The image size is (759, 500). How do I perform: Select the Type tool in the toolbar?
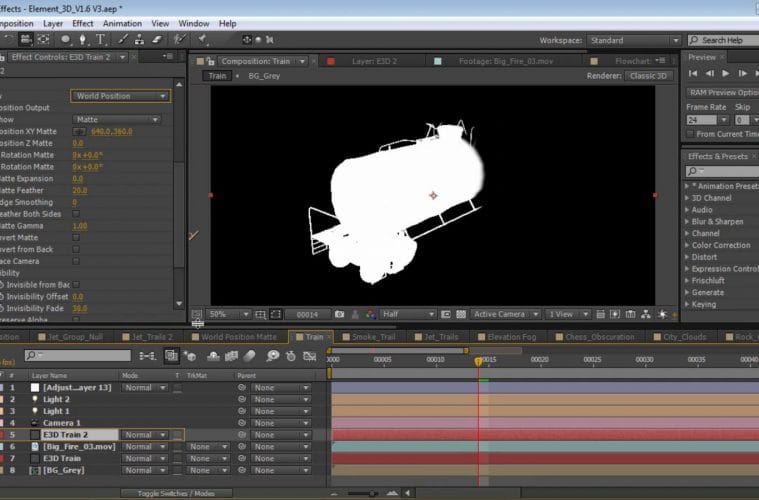[x=101, y=40]
